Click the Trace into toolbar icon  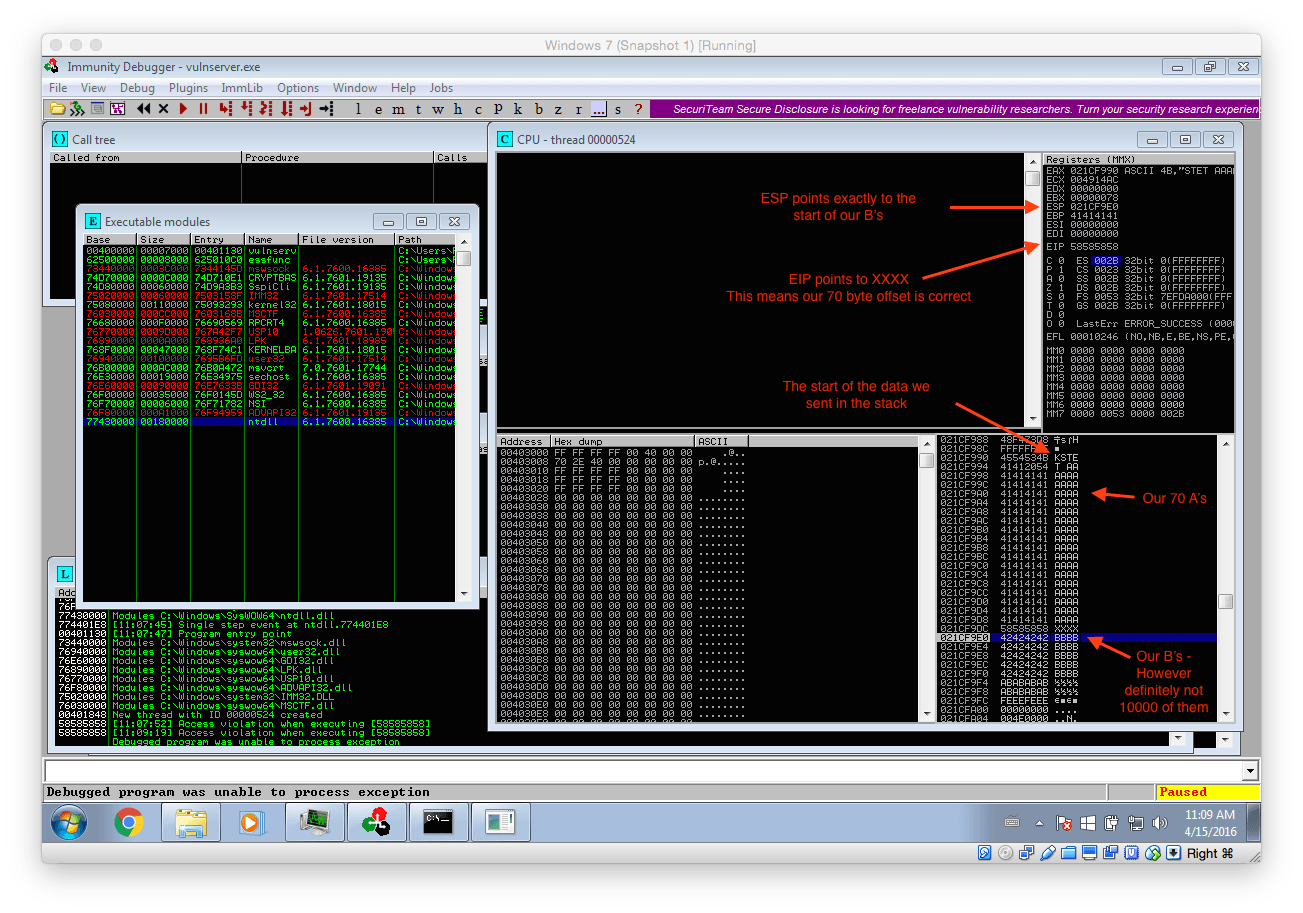click(265, 108)
